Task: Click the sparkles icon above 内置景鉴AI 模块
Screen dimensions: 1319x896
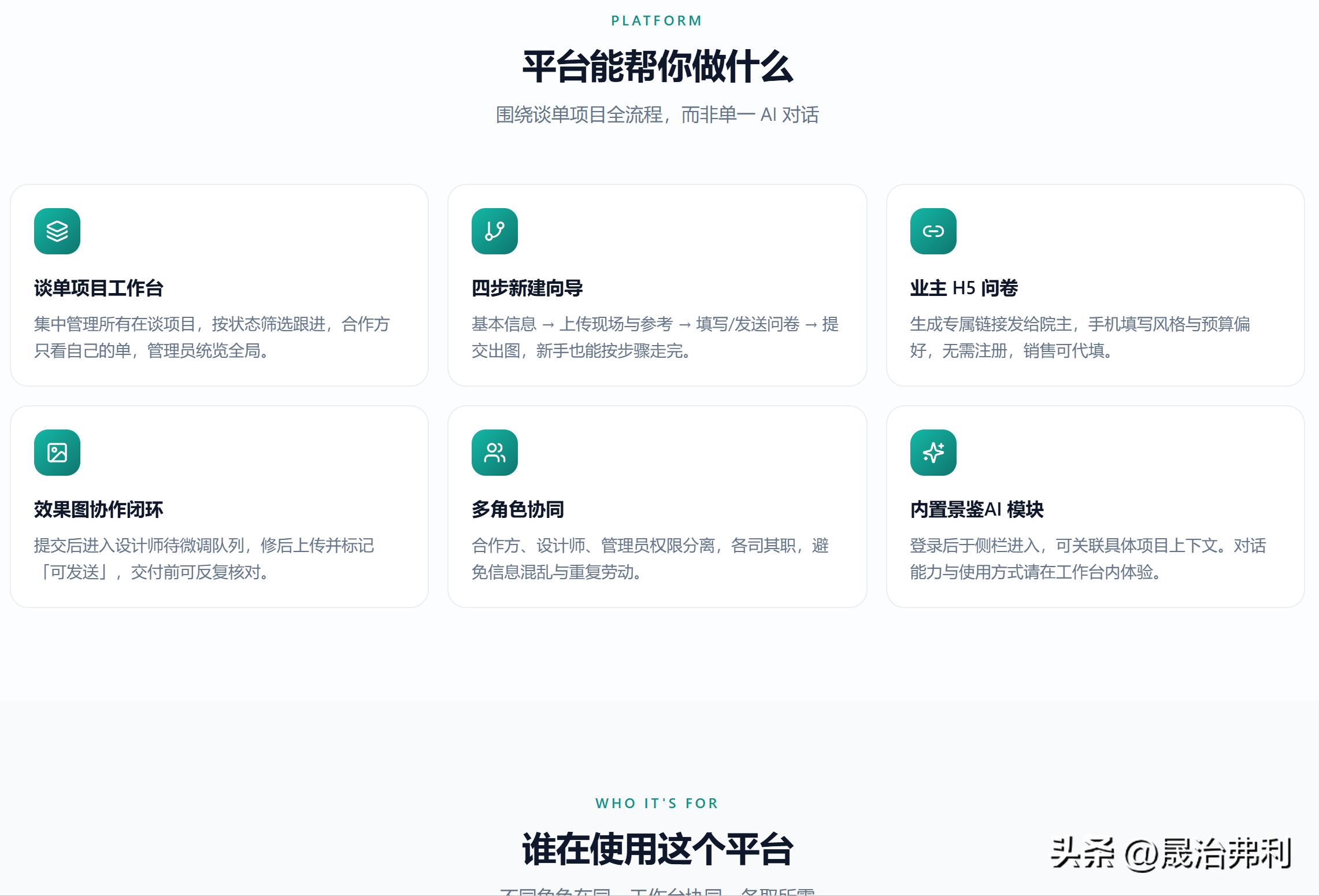Action: tap(933, 453)
